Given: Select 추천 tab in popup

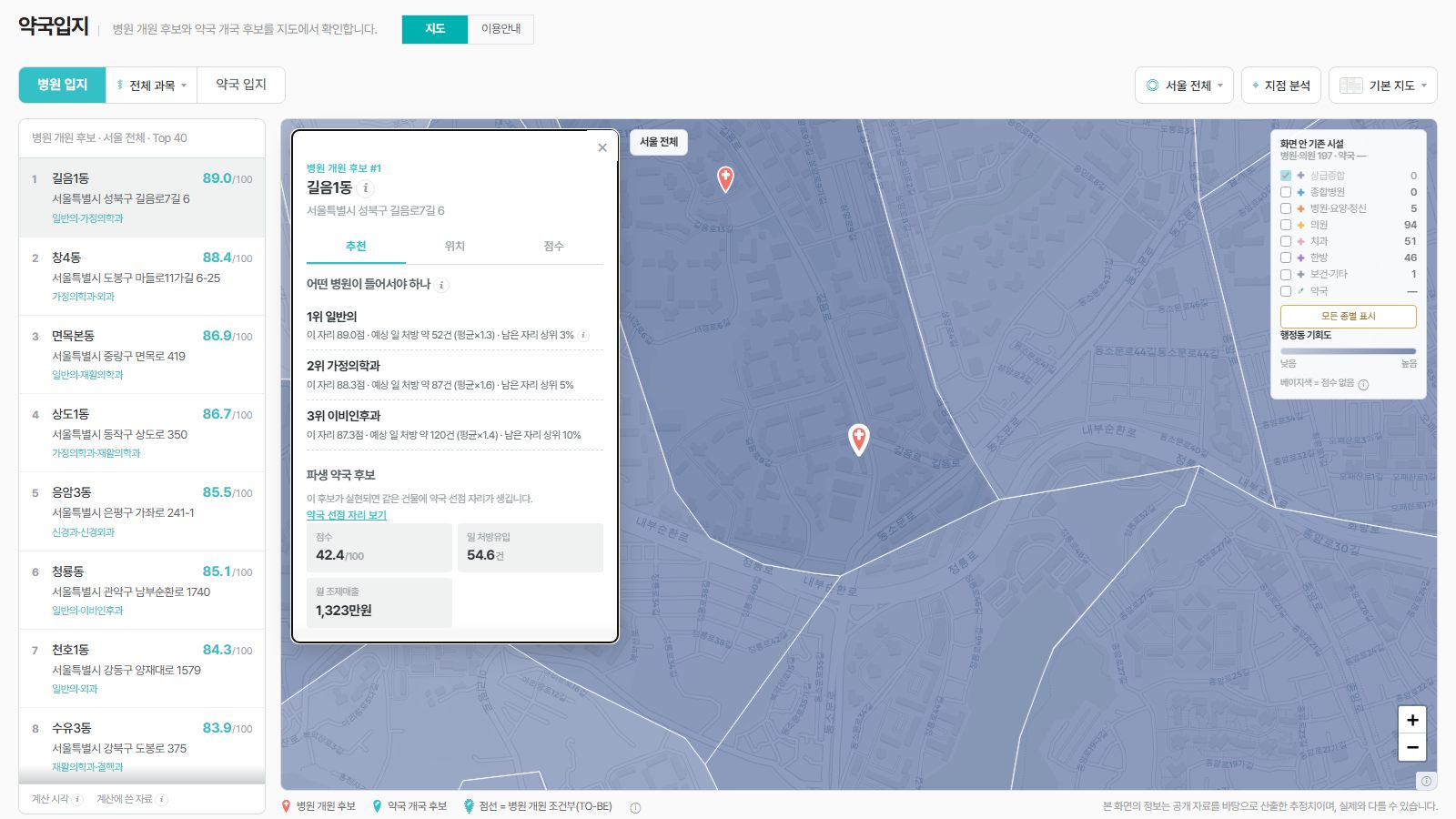Looking at the screenshot, I should click(x=356, y=246).
